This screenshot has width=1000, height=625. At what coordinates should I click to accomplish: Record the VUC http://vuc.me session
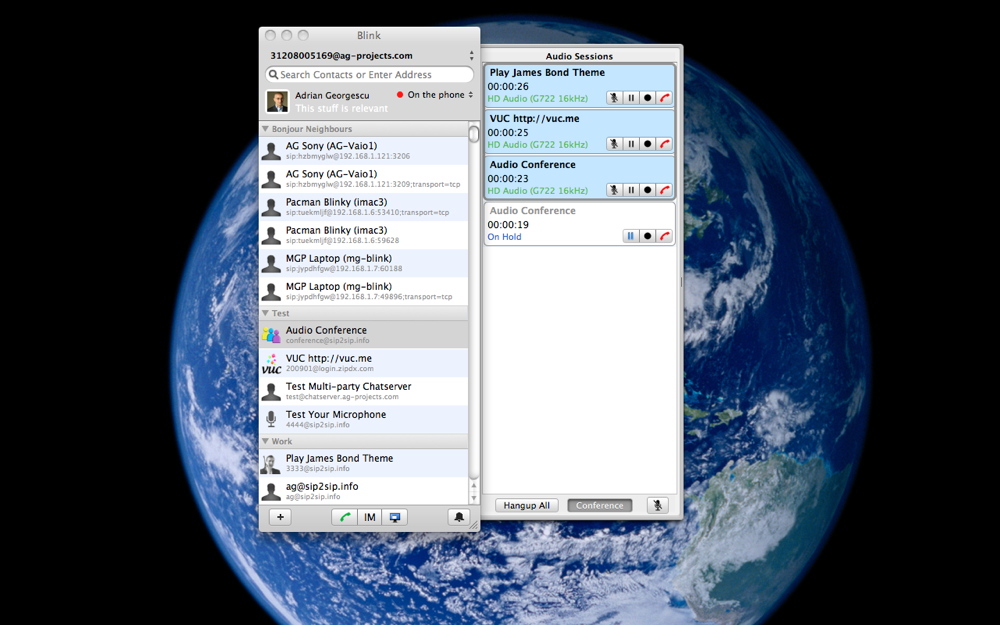[647, 144]
